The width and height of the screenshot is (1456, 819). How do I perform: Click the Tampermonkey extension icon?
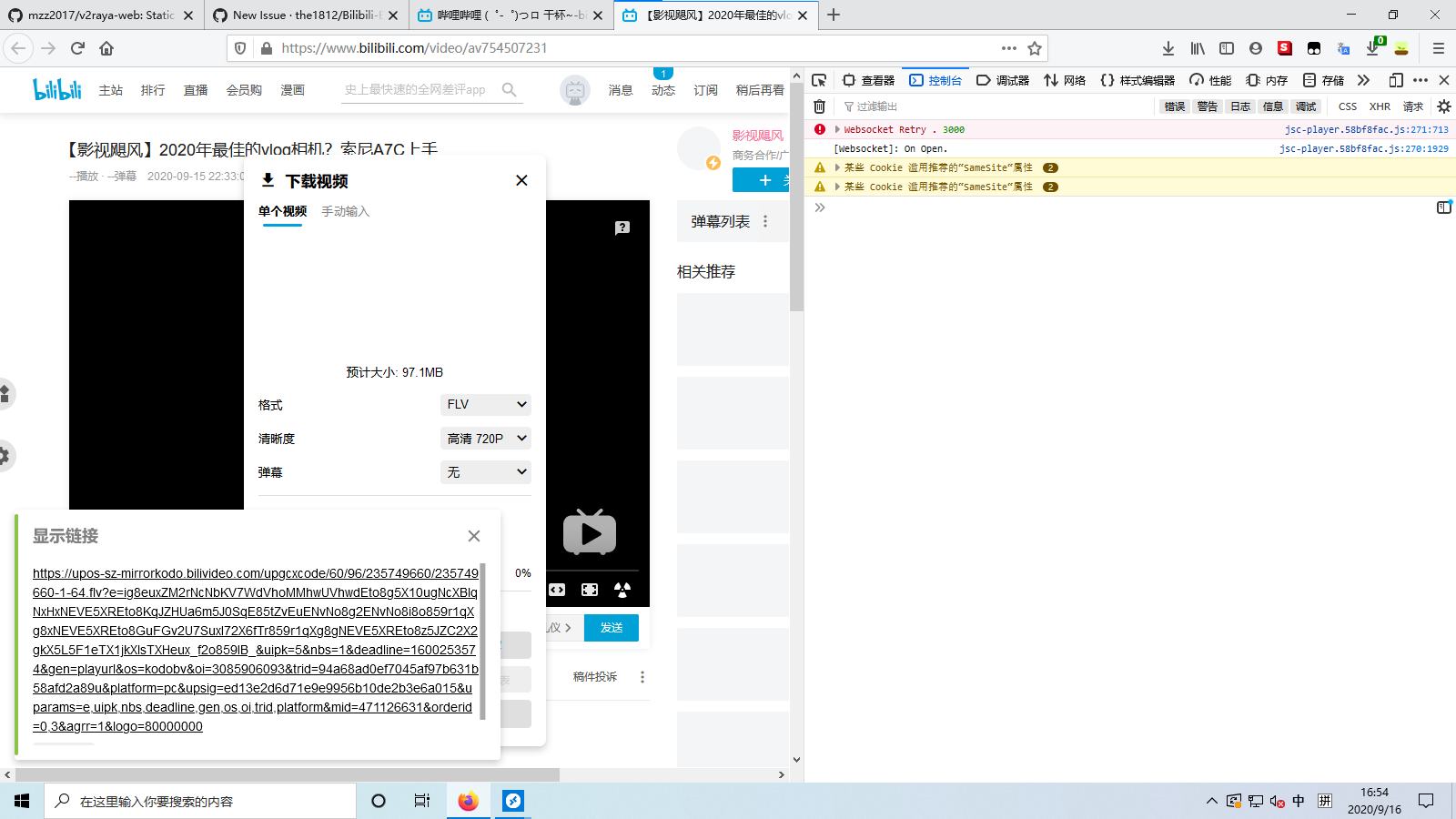click(x=1314, y=48)
